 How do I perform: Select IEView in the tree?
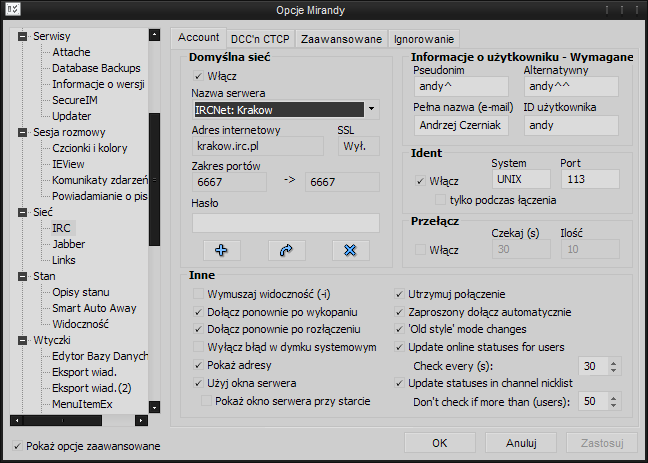point(68,164)
